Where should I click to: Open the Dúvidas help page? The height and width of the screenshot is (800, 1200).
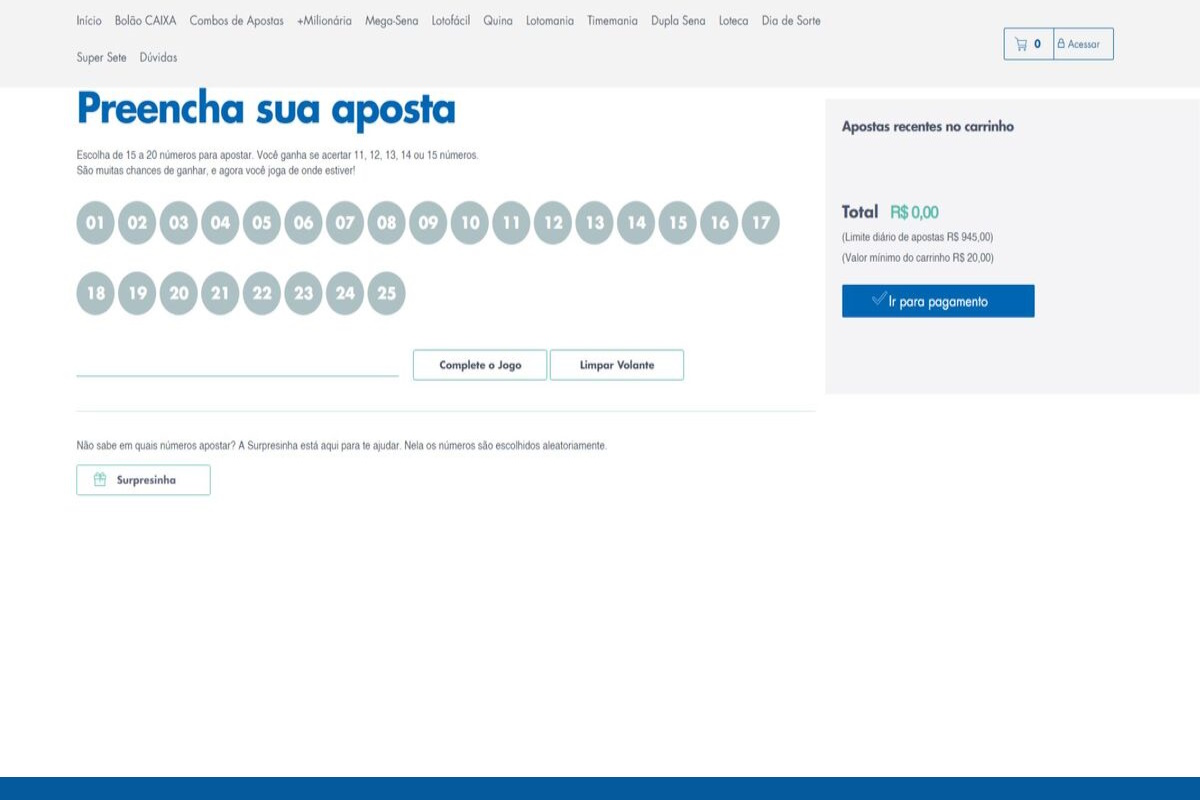[x=159, y=58]
